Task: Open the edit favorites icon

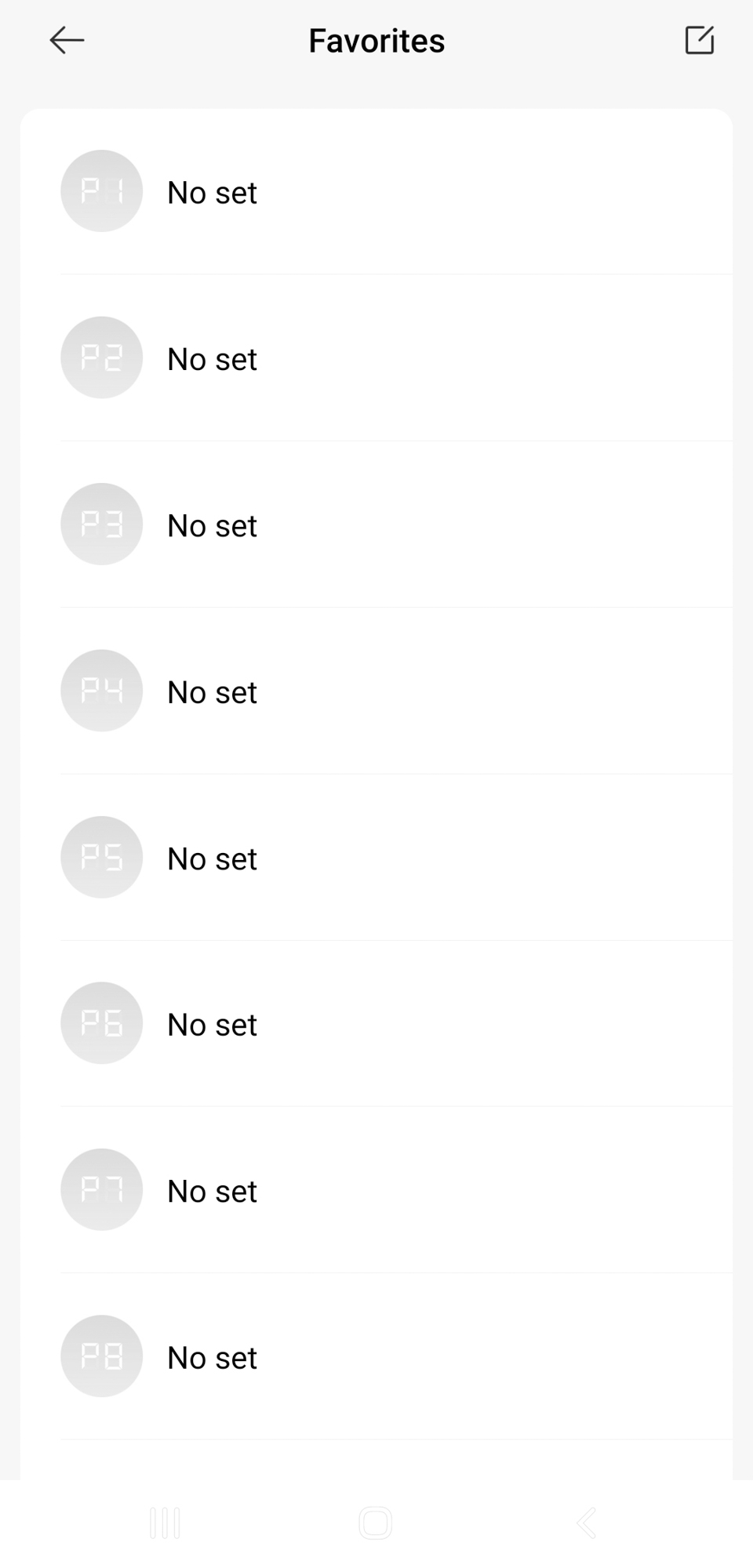Action: point(699,40)
